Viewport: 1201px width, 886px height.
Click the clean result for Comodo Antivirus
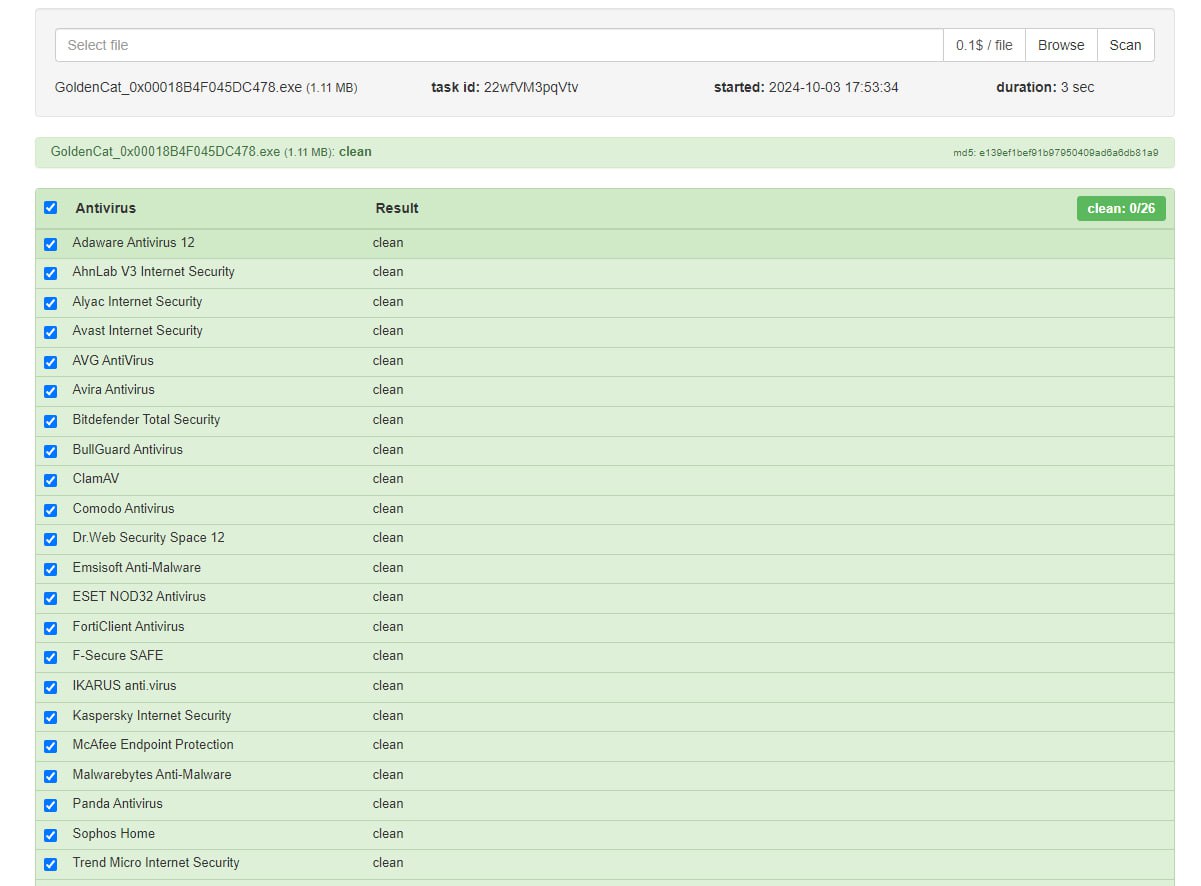pyautogui.click(x=388, y=508)
